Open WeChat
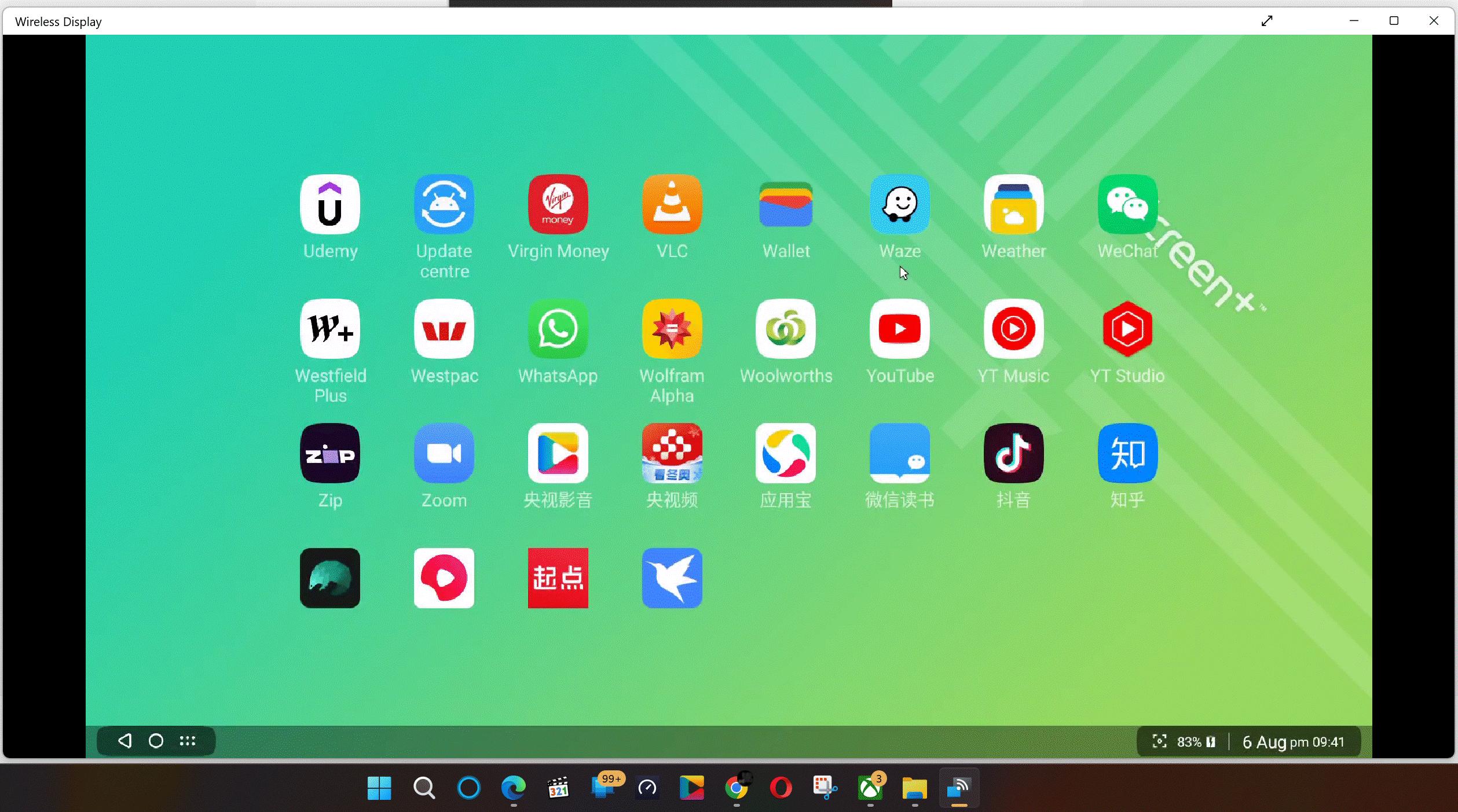 pos(1126,204)
